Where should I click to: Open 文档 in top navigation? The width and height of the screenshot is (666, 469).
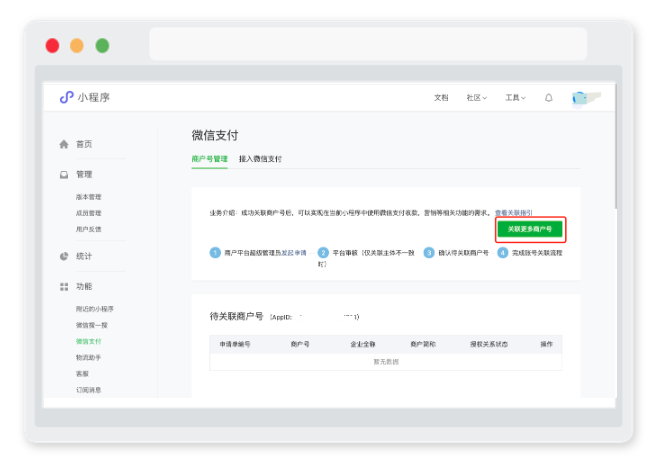coord(441,98)
